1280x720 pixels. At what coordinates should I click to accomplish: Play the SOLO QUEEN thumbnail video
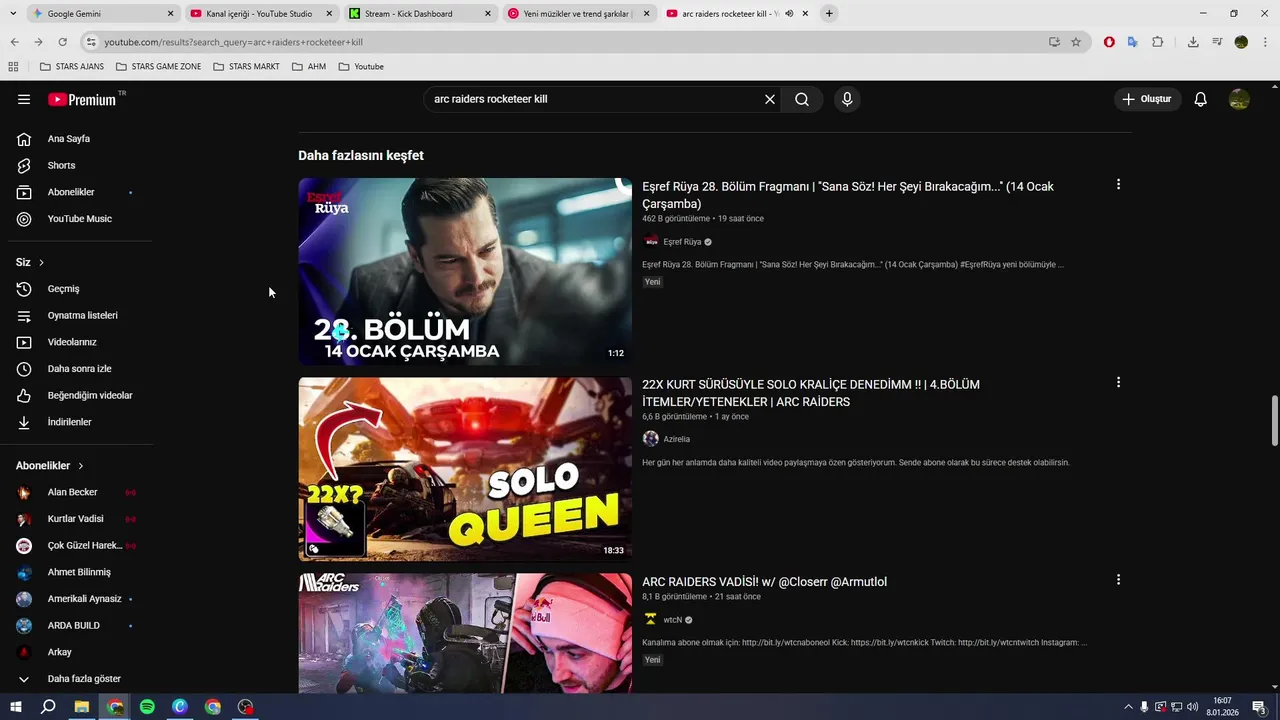click(465, 469)
